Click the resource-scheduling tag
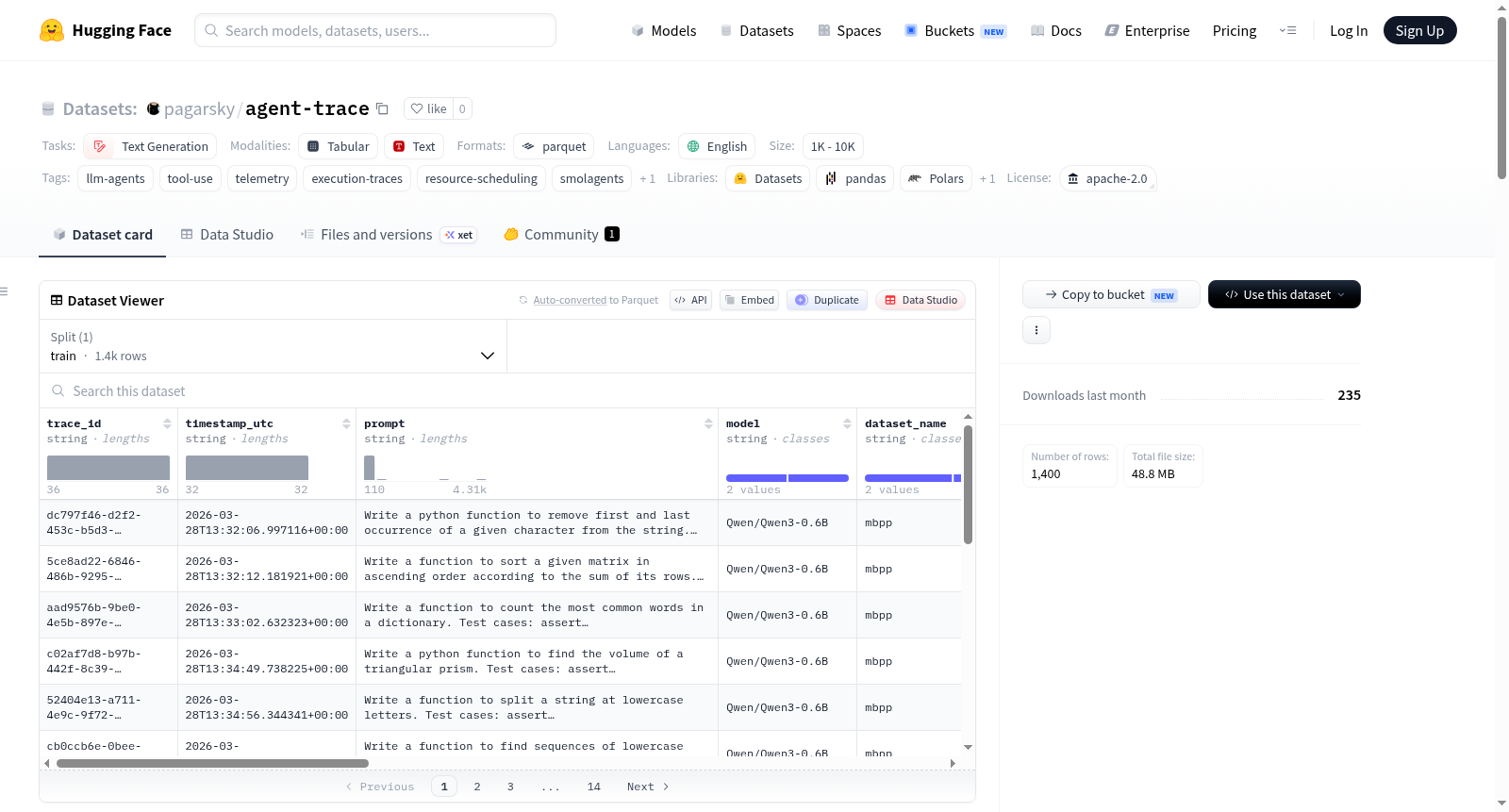This screenshot has height=812, width=1509. point(481,178)
